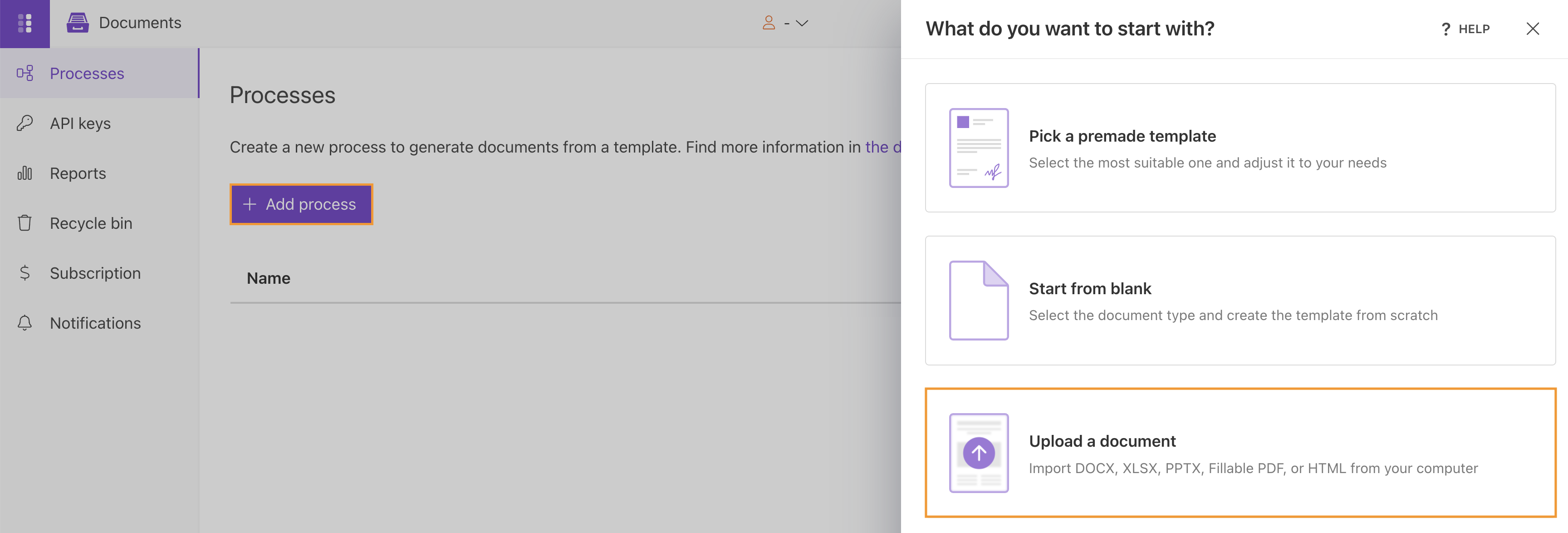Click the Recycle bin trash icon
Viewport: 1568px width, 533px height.
[x=25, y=223]
